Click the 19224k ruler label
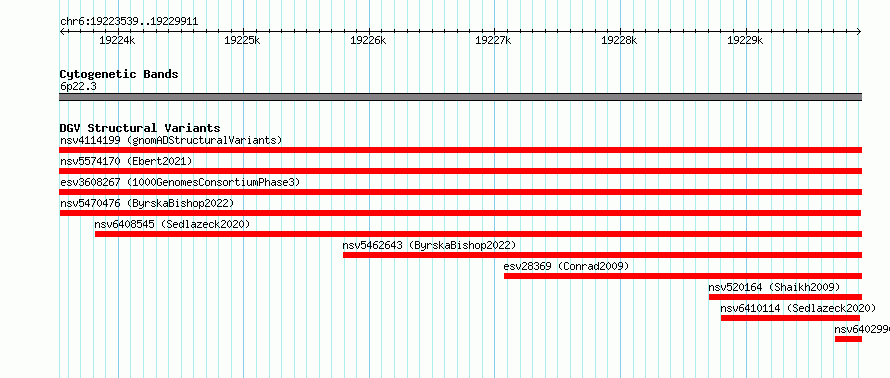 pos(117,40)
